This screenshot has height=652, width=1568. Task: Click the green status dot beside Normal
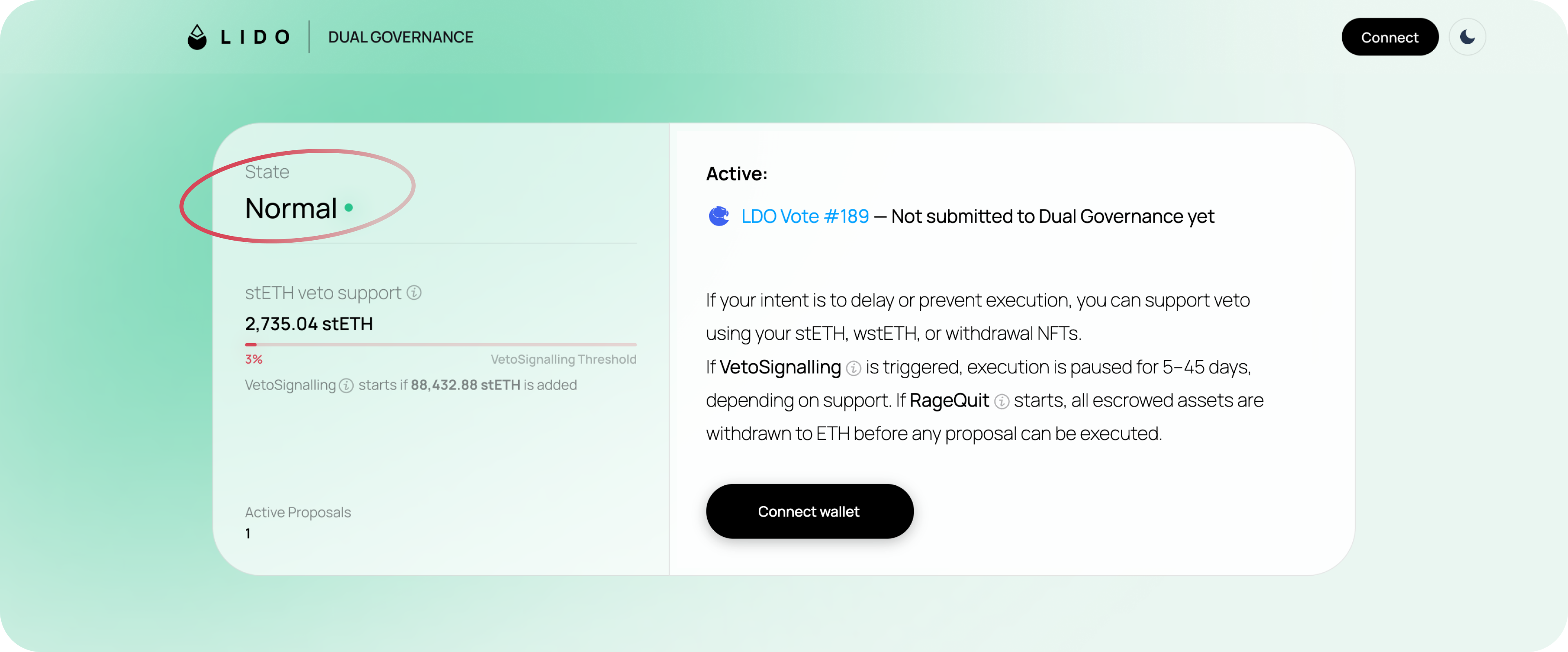348,208
